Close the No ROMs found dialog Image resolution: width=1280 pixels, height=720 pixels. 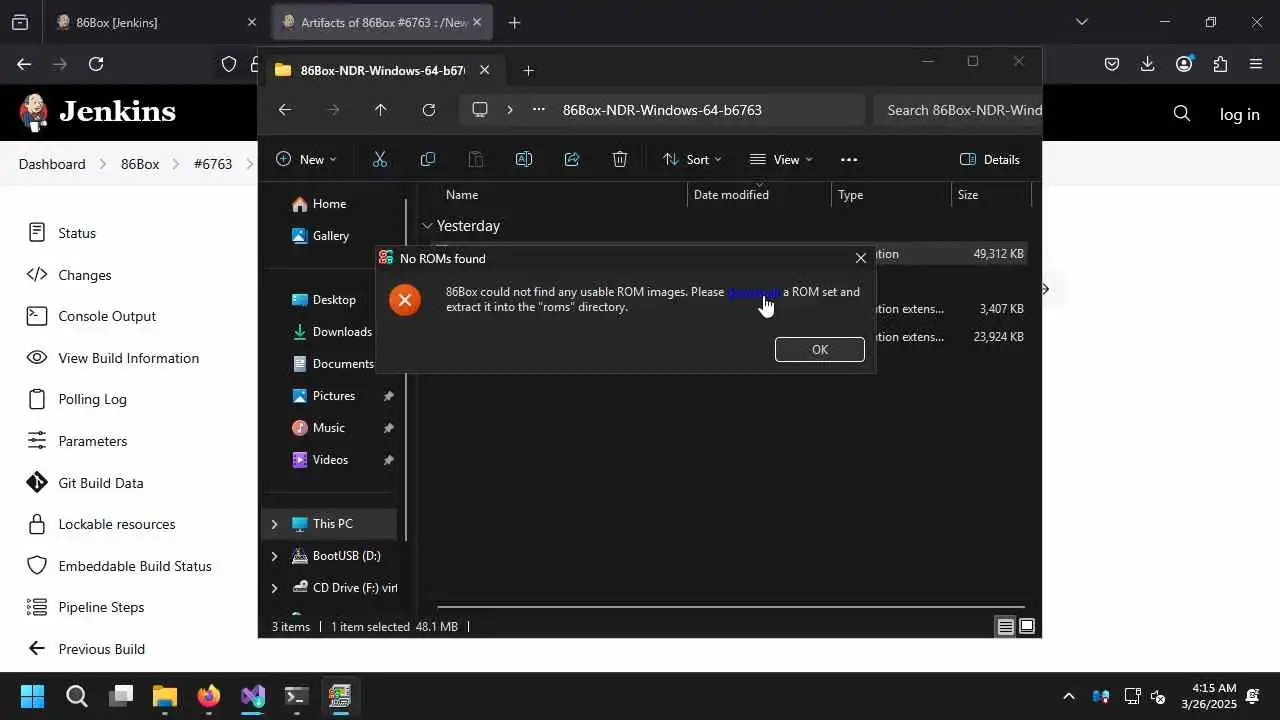point(860,258)
